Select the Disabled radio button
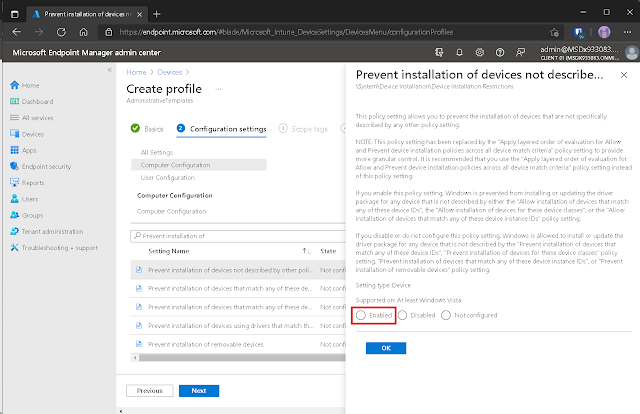The image size is (640, 414). (403, 314)
